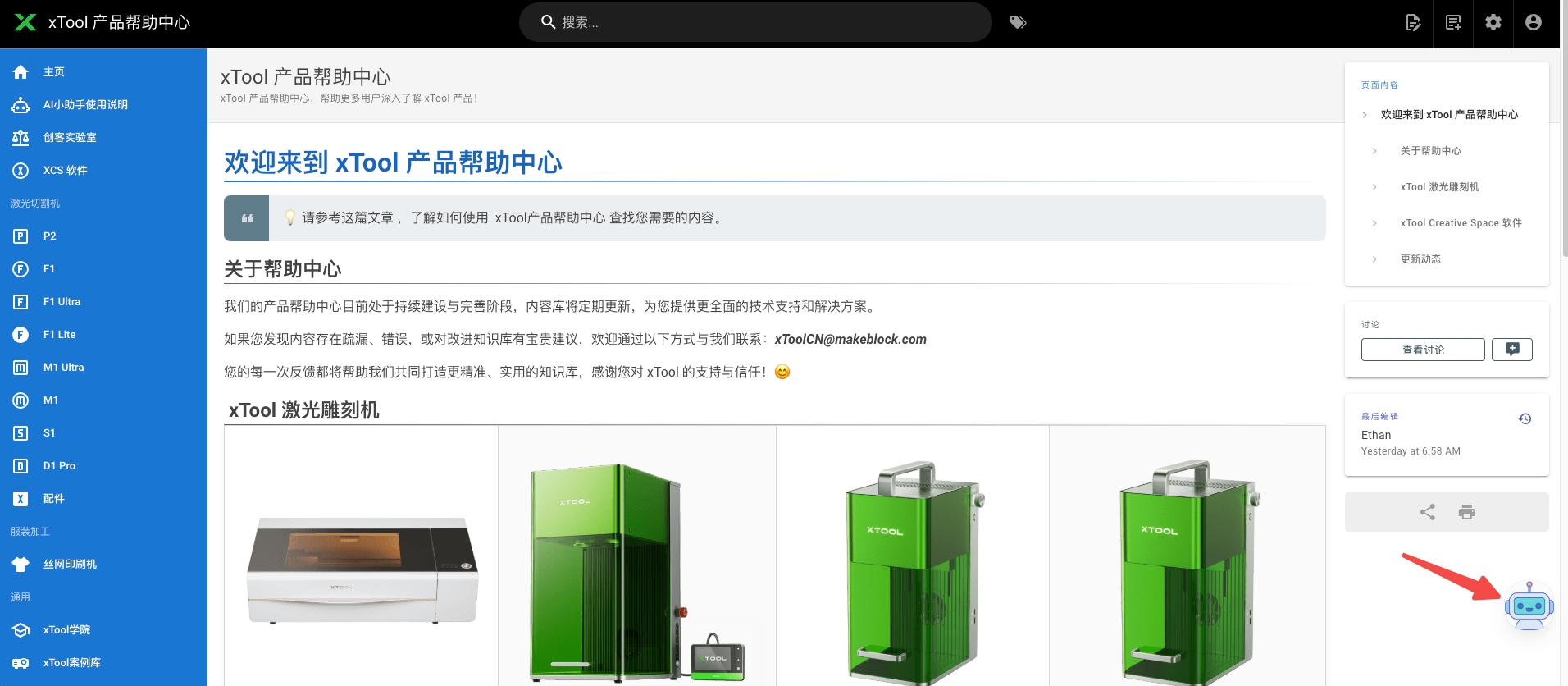The height and width of the screenshot is (686, 1568).
Task: Click the scale icon beside 创客实验室
Action: click(21, 138)
